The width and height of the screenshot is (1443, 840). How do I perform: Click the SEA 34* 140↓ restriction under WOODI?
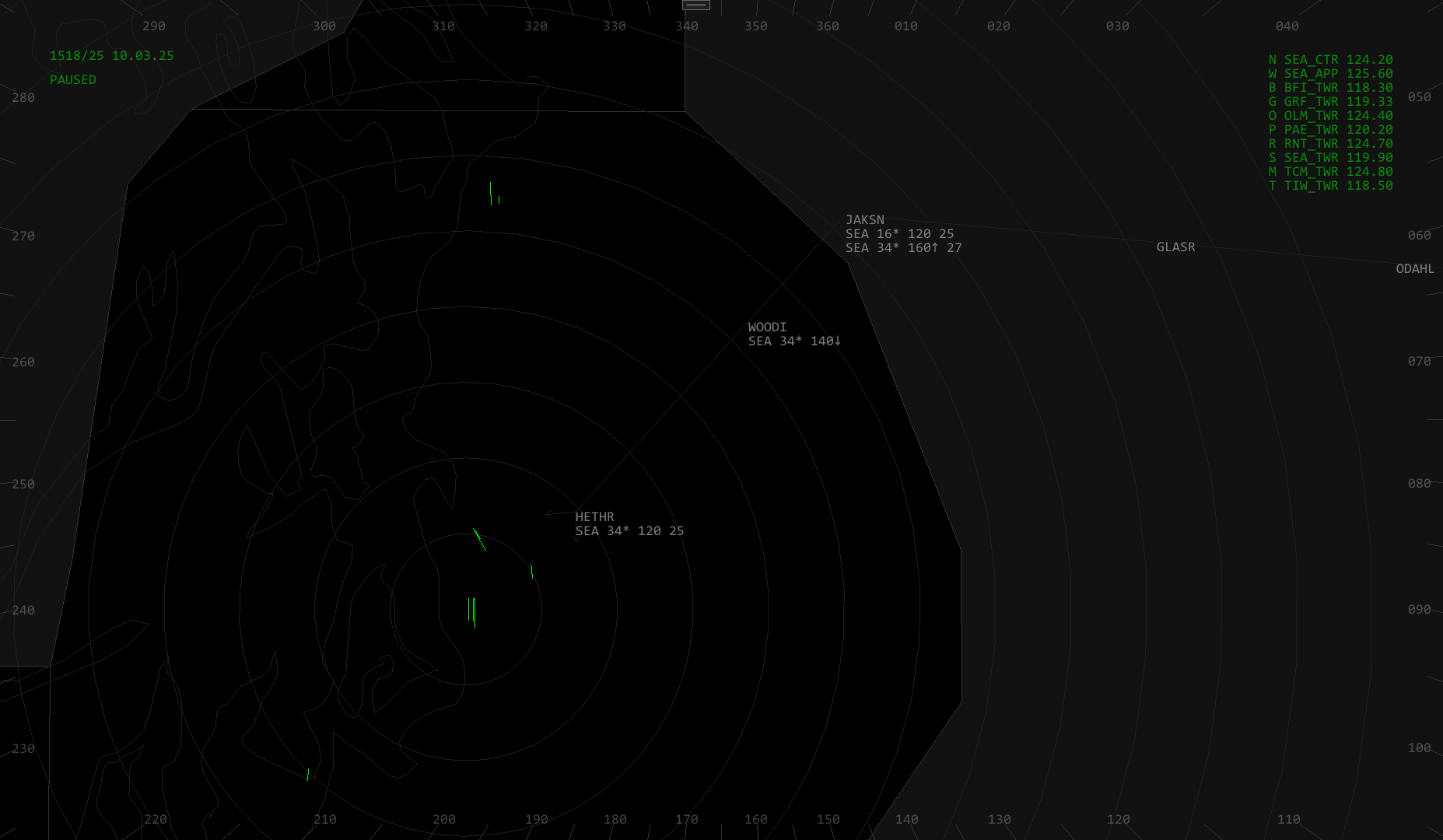click(795, 341)
